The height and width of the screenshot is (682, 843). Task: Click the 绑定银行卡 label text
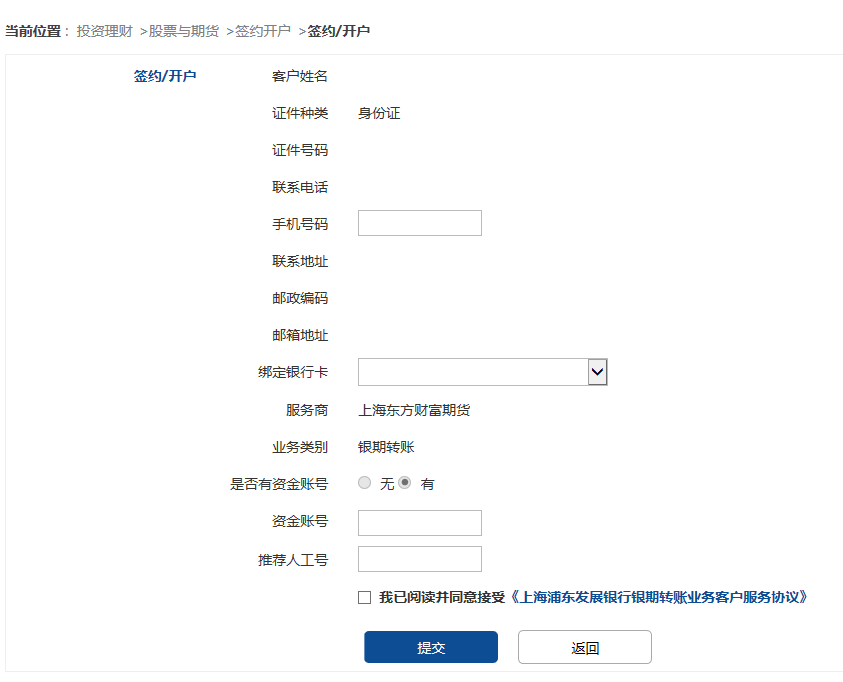coord(293,372)
